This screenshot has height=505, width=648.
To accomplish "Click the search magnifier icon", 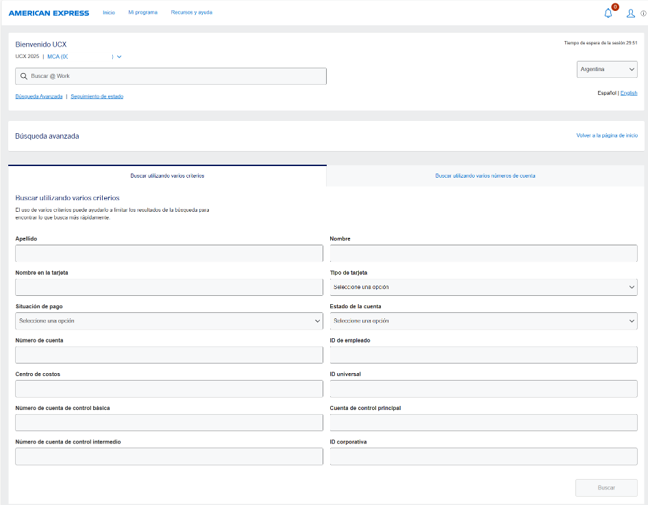I will point(24,76).
